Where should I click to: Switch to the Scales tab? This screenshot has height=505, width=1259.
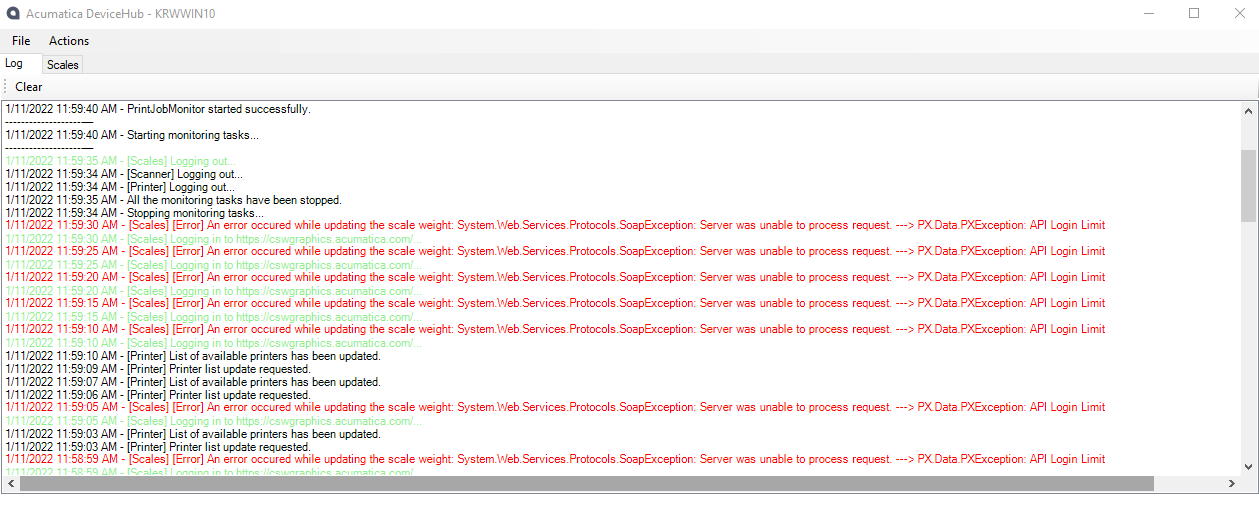tap(63, 65)
